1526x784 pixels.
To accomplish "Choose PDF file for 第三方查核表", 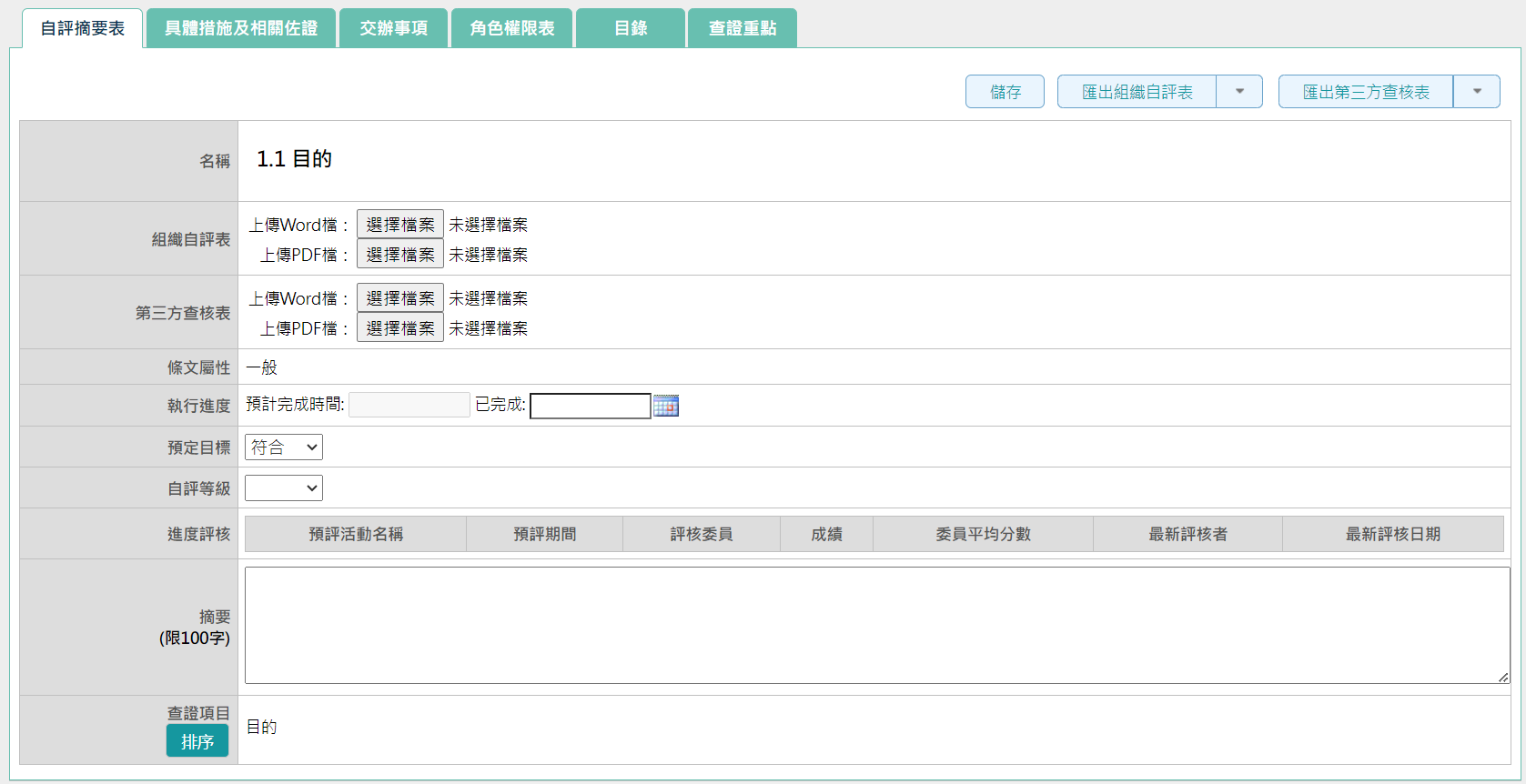I will pos(400,328).
